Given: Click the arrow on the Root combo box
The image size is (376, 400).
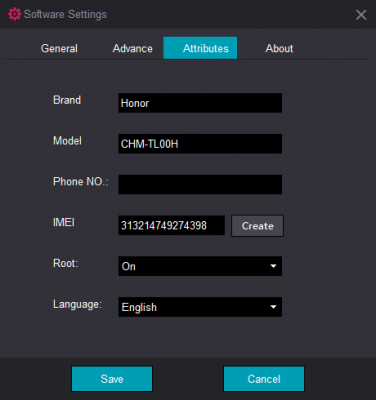Looking at the screenshot, I should (273, 266).
